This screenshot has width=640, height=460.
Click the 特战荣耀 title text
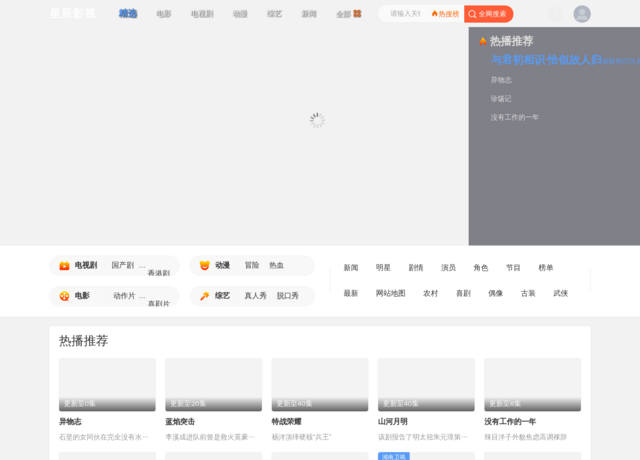click(x=287, y=422)
